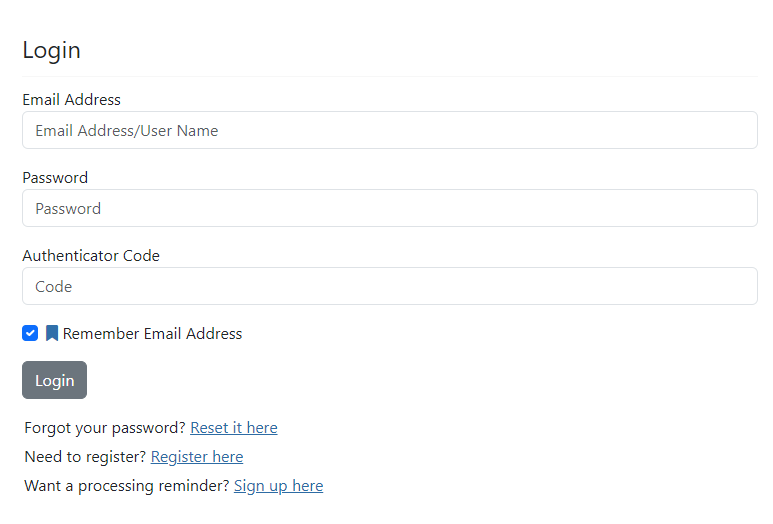Click the Login page heading
Image resolution: width=773 pixels, height=524 pixels.
tap(51, 50)
